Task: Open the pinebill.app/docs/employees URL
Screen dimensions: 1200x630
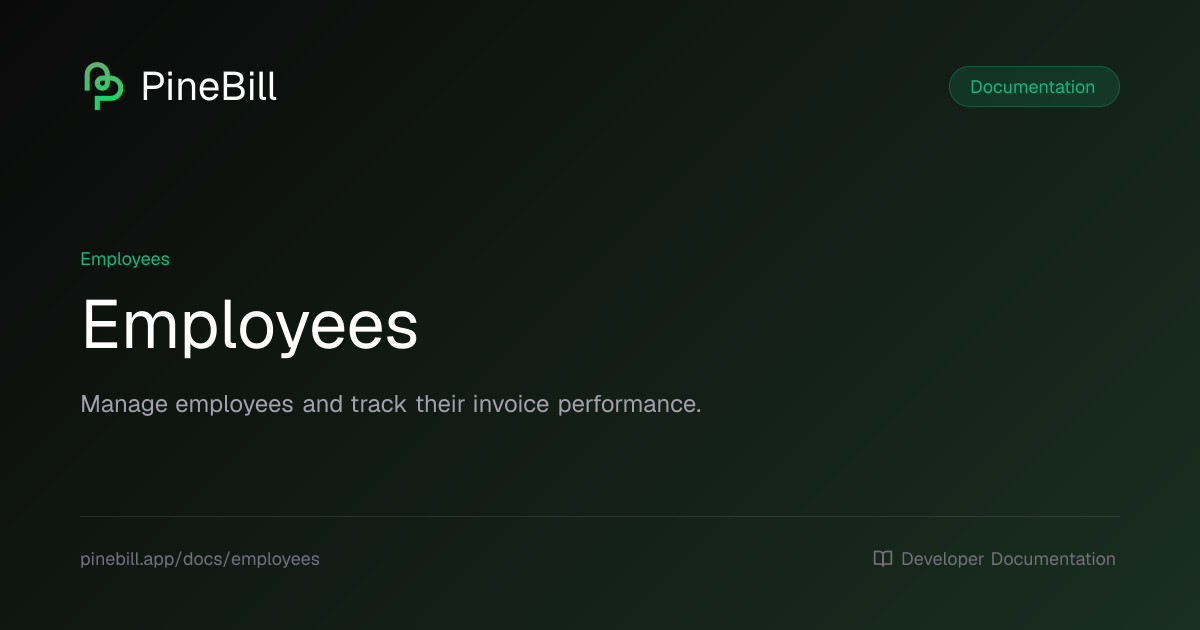Action: [x=200, y=559]
